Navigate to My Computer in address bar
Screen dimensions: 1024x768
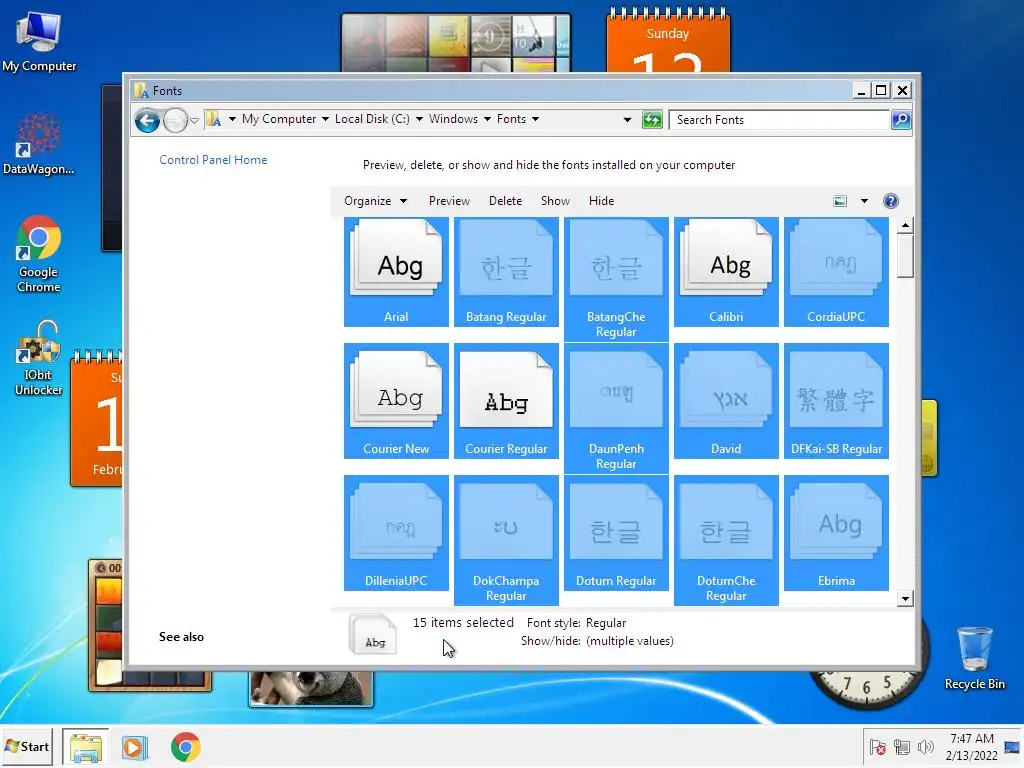[x=279, y=120]
